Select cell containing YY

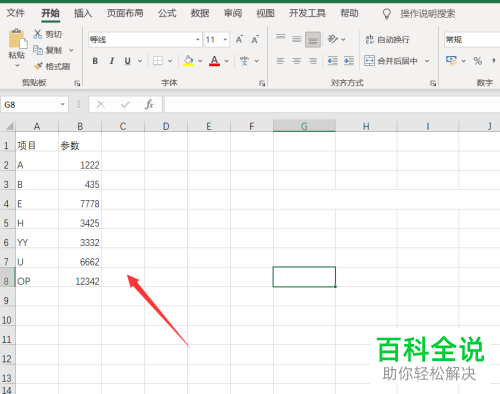click(37, 239)
